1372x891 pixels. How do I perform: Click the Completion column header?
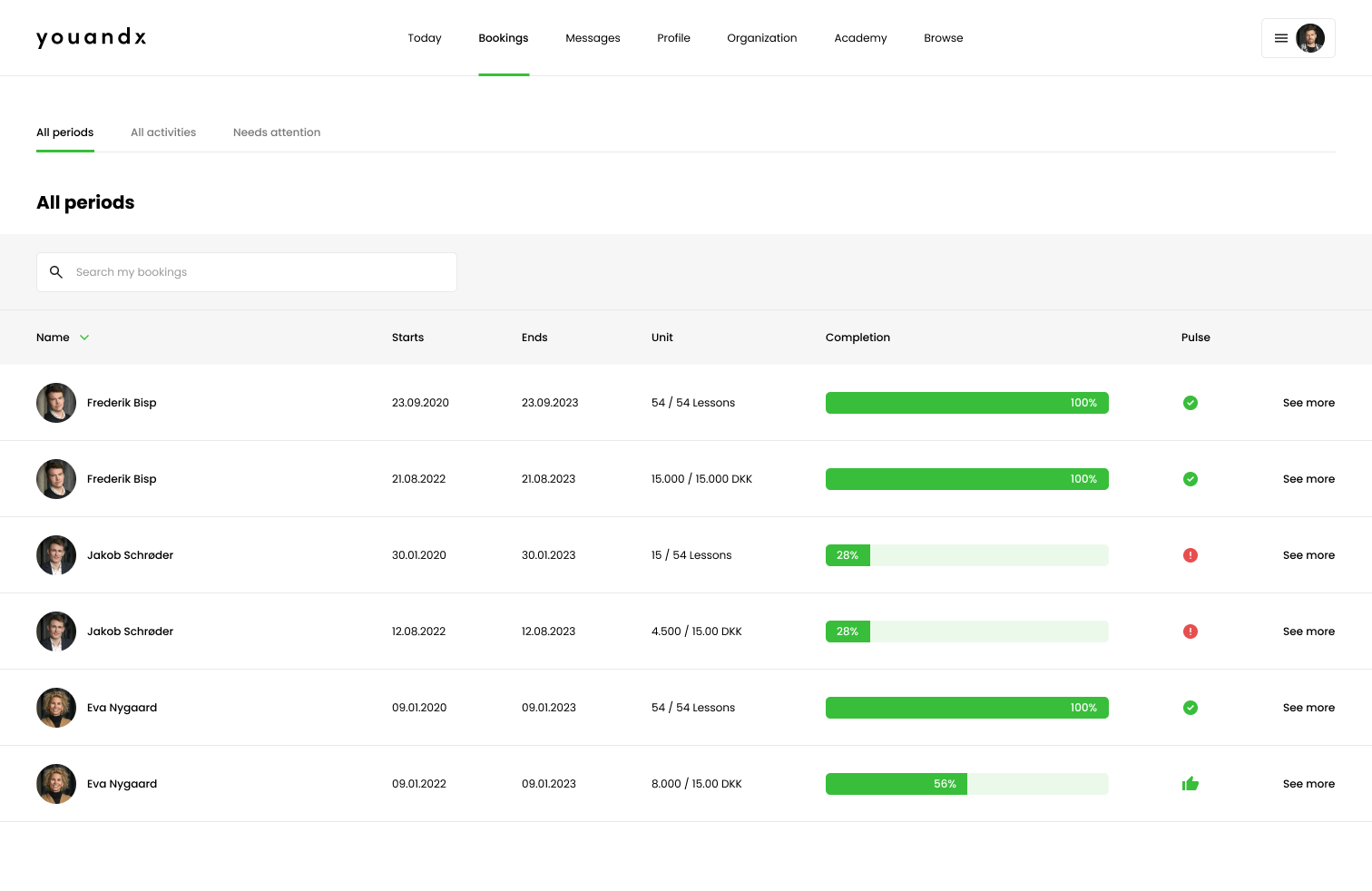[857, 338]
